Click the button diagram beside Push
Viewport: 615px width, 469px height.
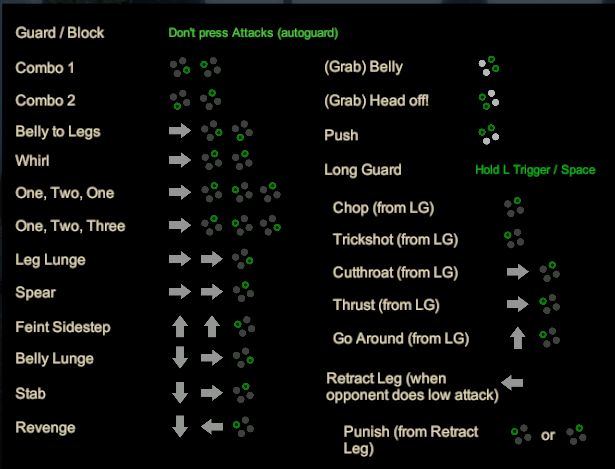[x=489, y=135]
